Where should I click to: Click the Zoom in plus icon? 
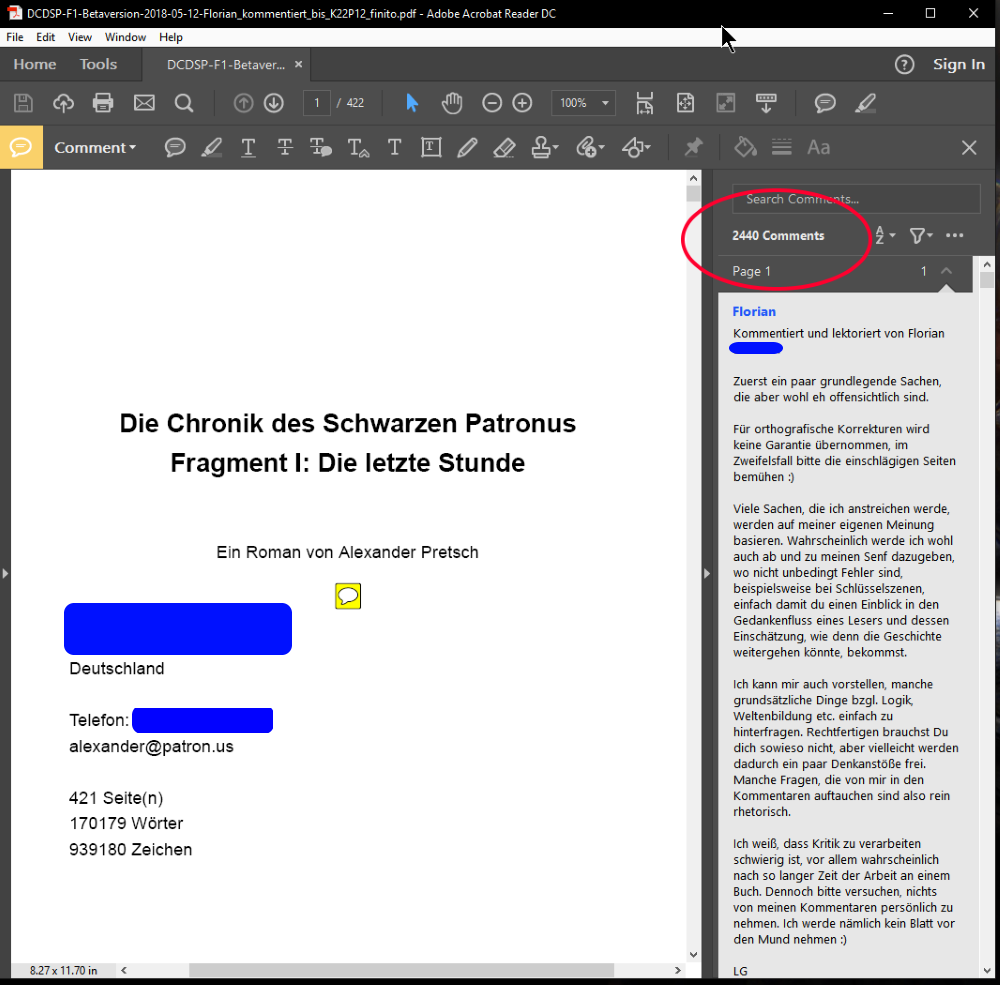522,103
